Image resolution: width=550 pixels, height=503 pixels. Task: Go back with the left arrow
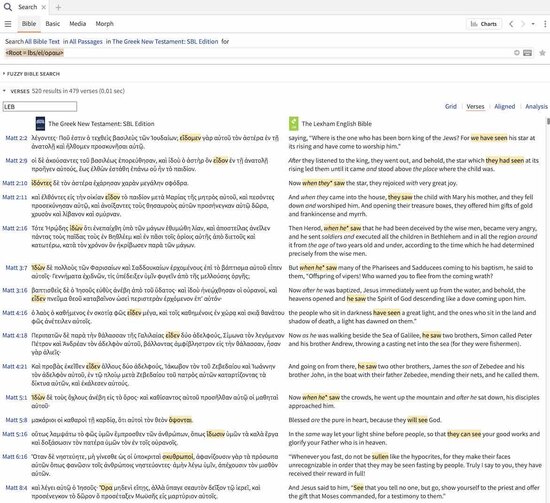[511, 24]
